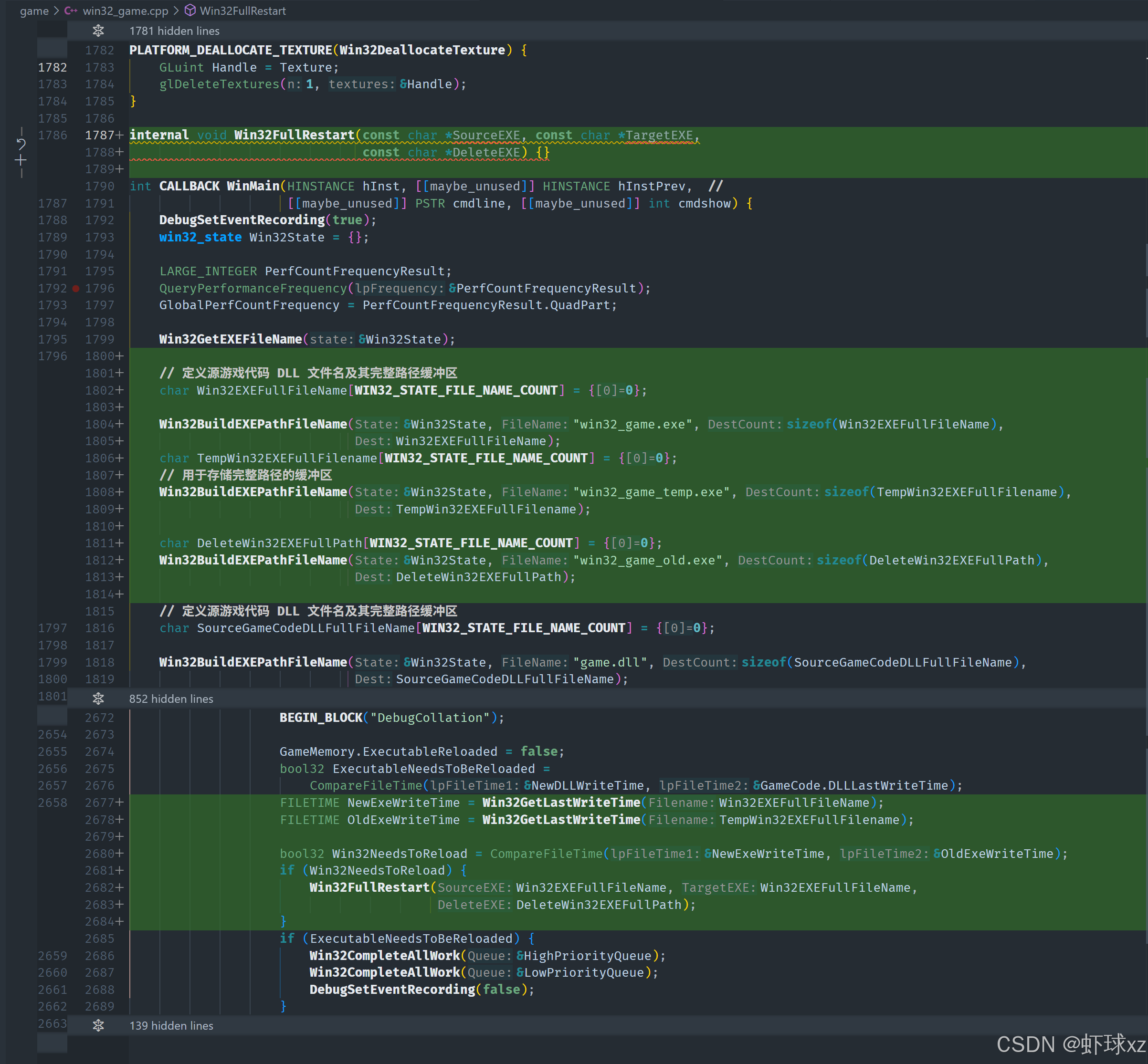
Task: Click the WinMain function name
Action: click(253, 186)
